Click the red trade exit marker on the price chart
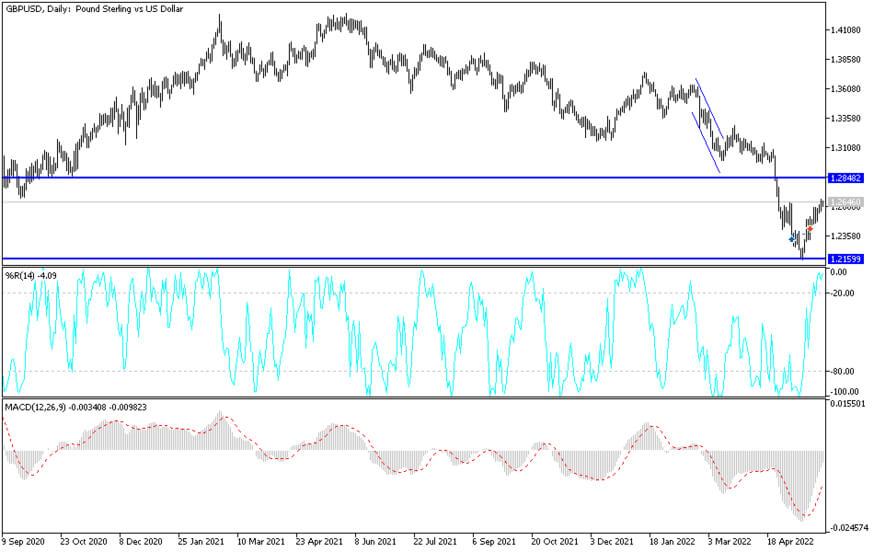This screenshot has width=874, height=552. [810, 229]
